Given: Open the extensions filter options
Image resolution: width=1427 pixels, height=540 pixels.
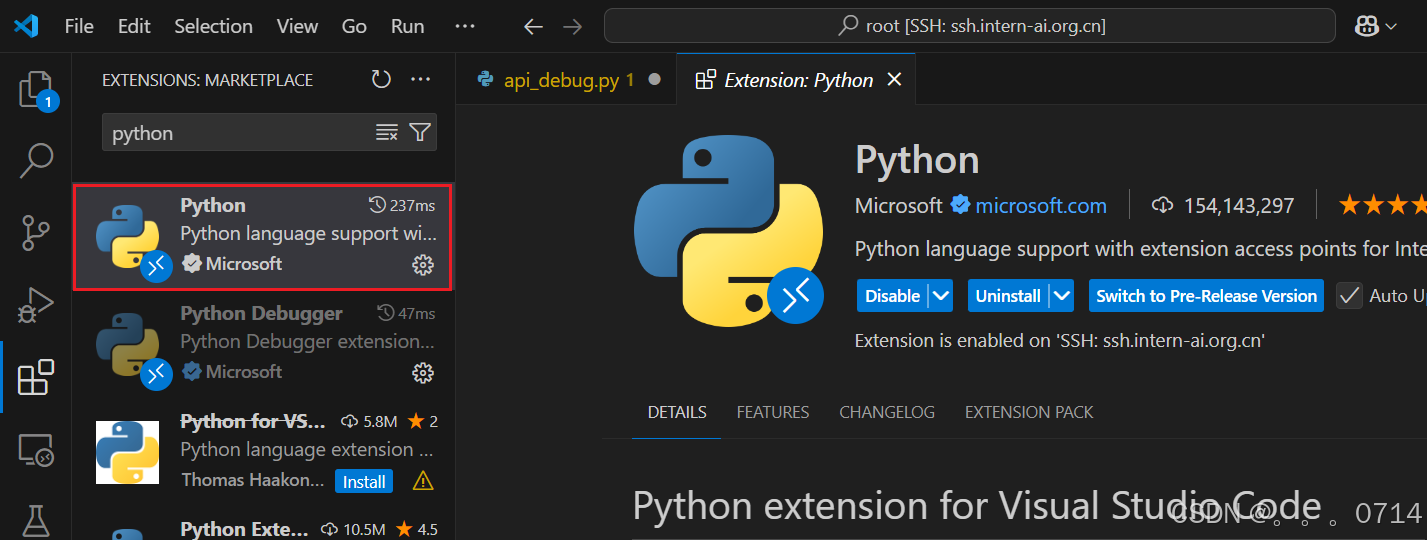Looking at the screenshot, I should (x=420, y=133).
